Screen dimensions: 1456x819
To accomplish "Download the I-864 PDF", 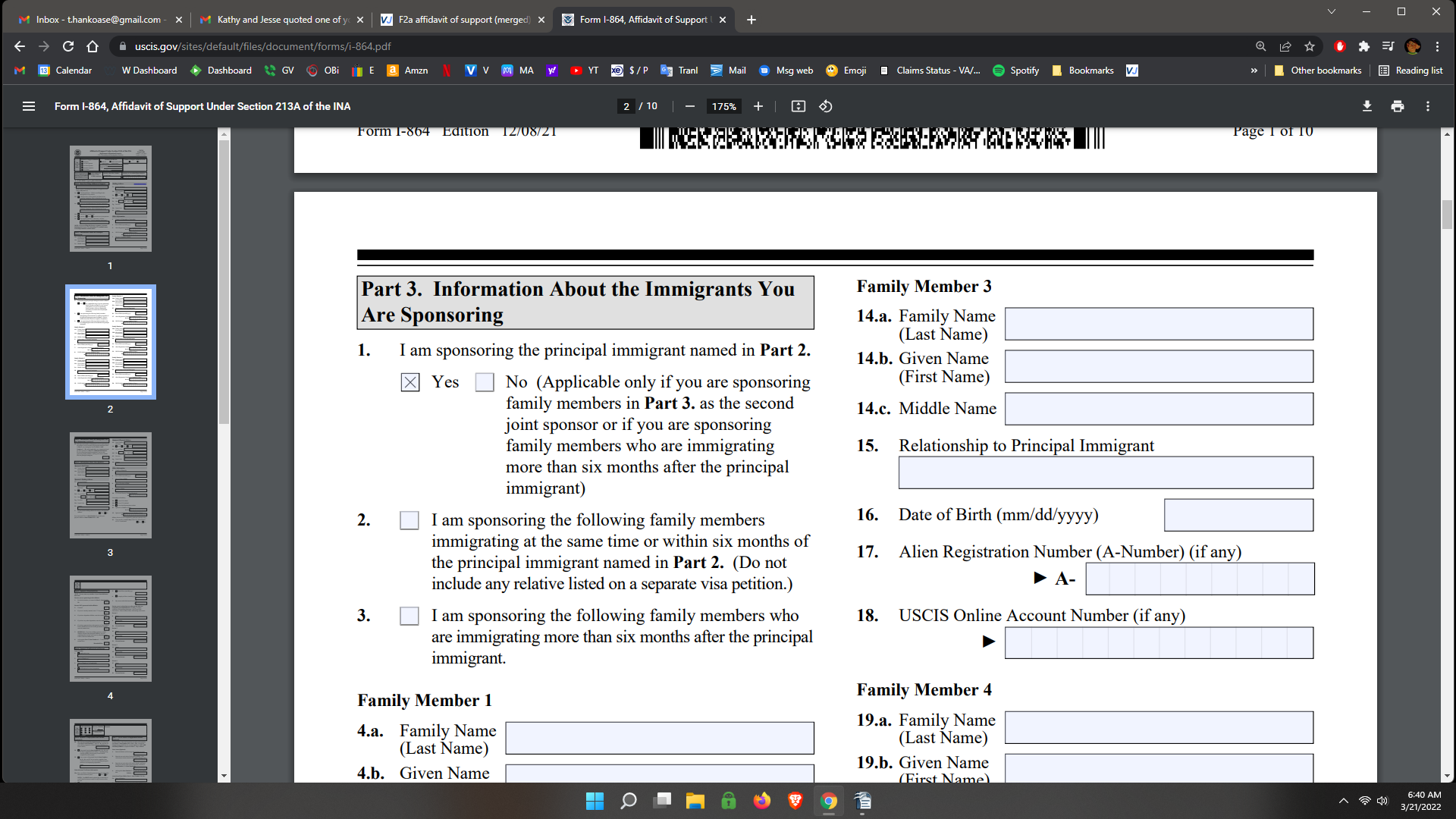I will click(x=1367, y=106).
